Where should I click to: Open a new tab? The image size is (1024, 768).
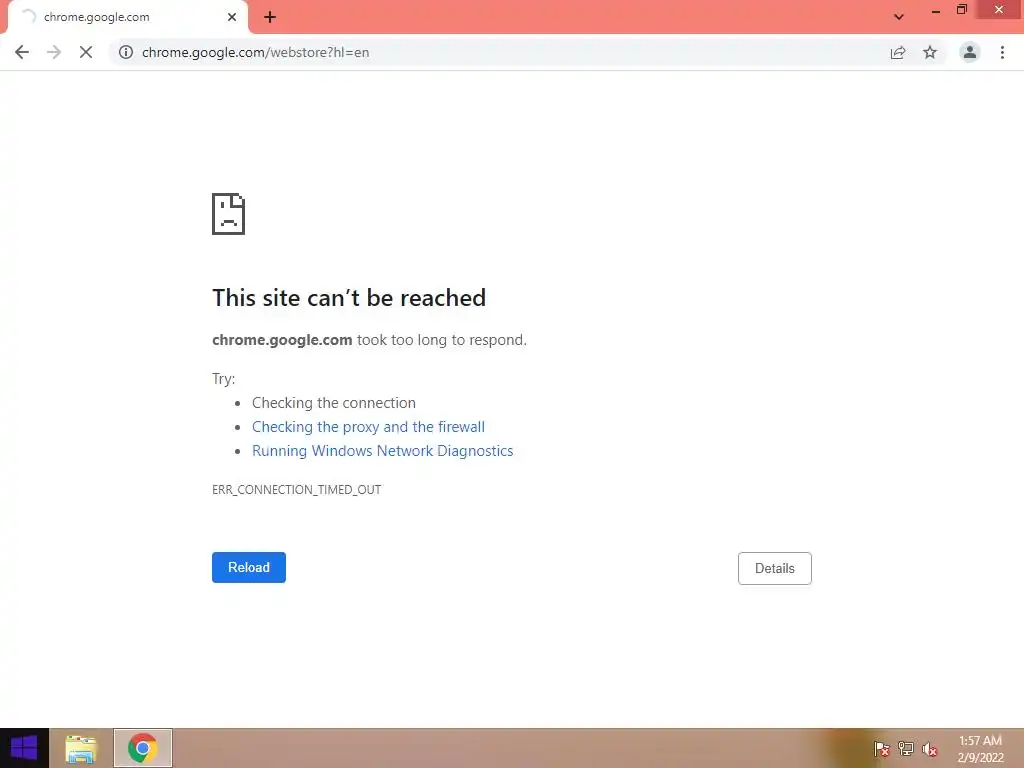pos(270,17)
